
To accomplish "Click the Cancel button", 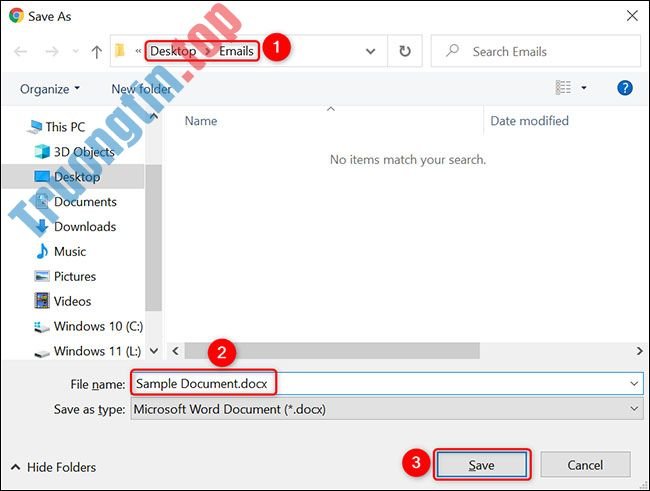I will point(585,465).
